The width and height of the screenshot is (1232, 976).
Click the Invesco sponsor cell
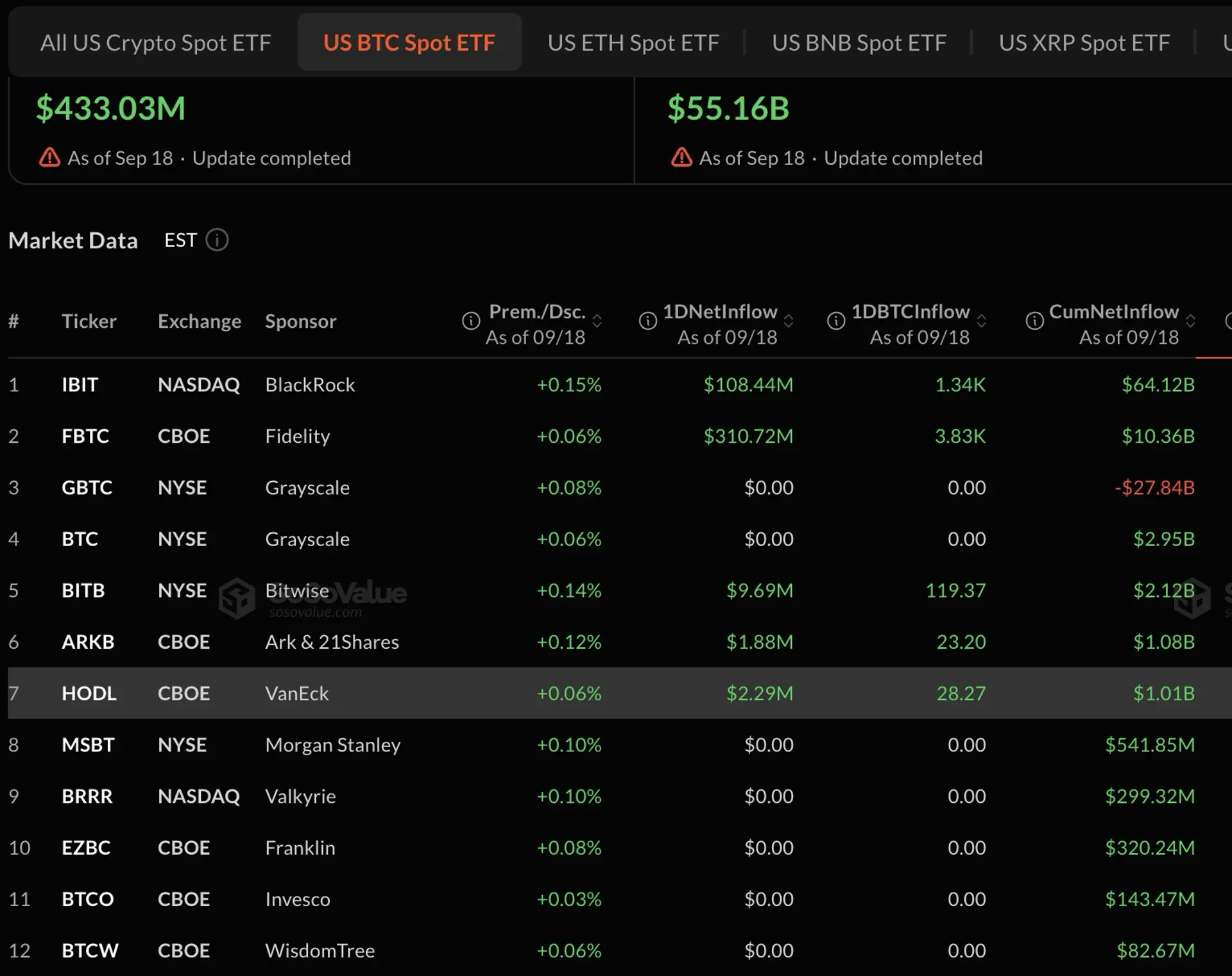298,898
